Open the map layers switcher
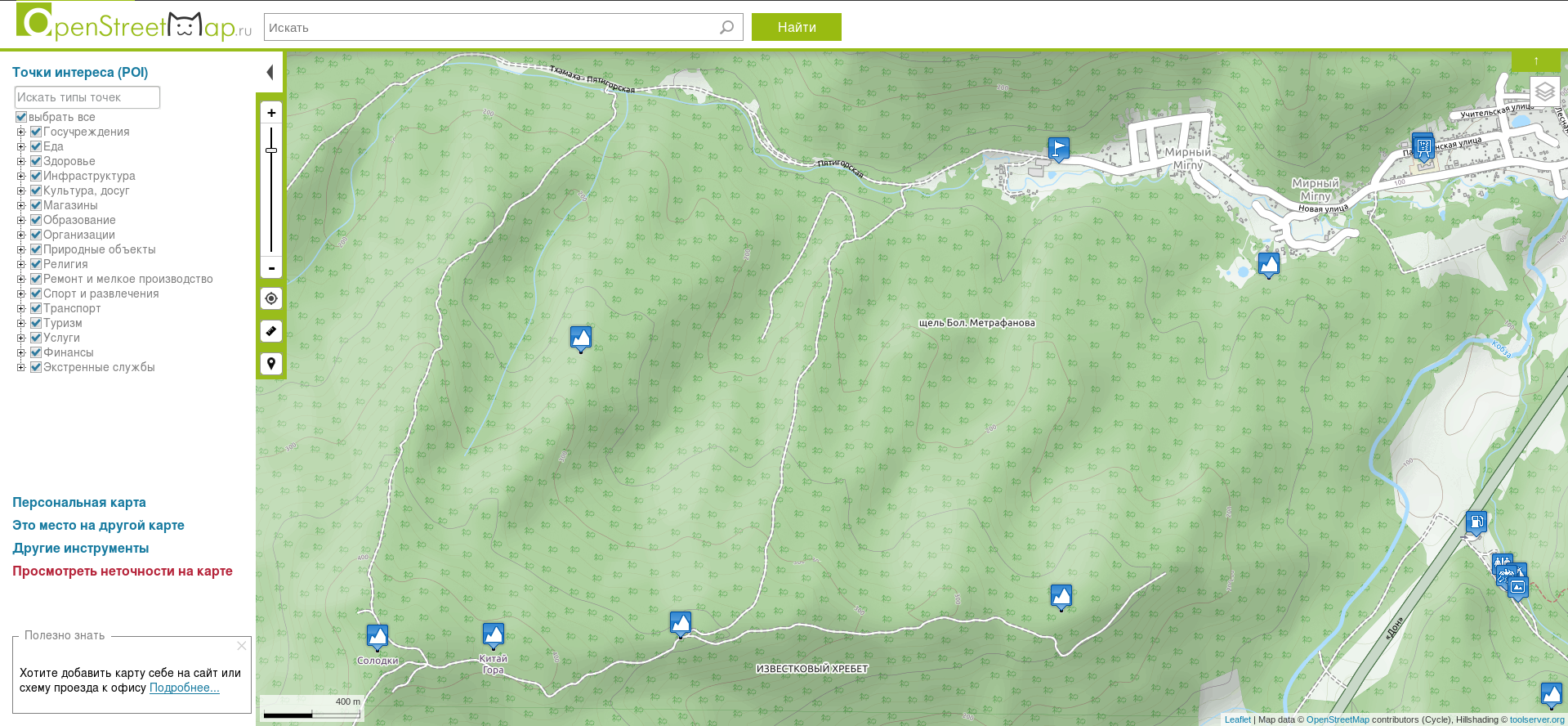Screen dimensions: 1568x726 [1544, 92]
